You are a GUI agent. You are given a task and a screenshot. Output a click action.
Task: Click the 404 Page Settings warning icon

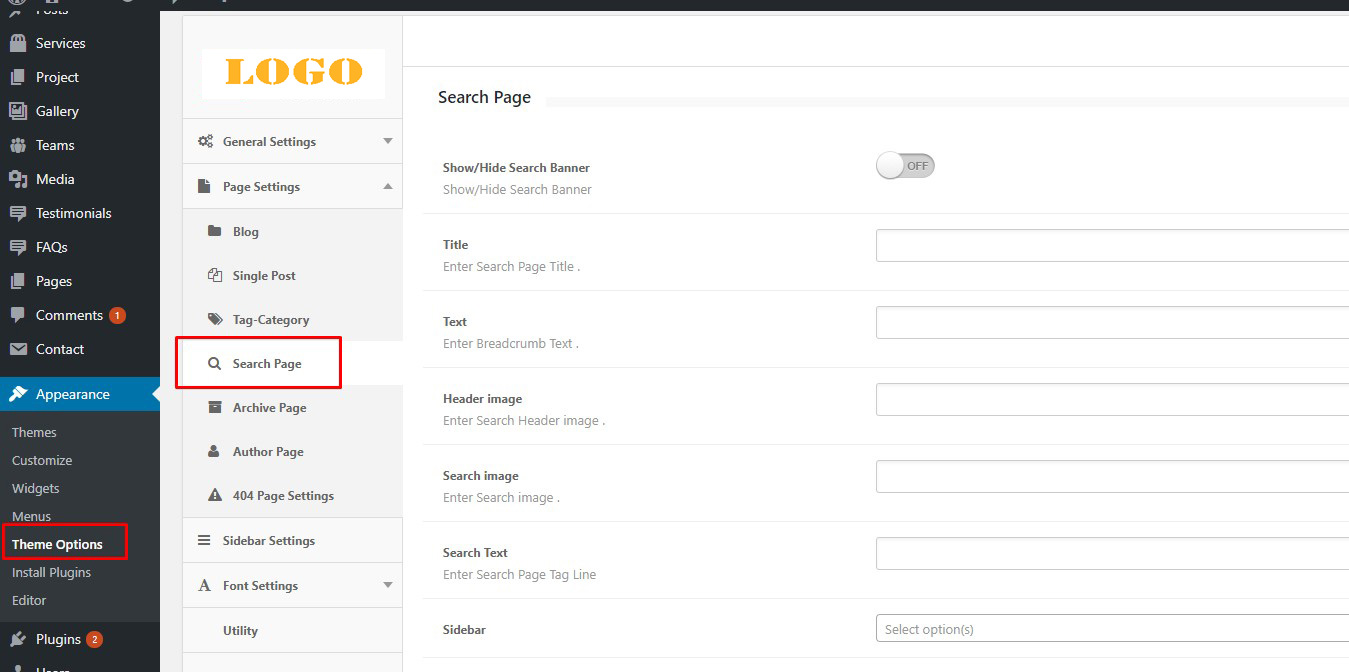214,495
